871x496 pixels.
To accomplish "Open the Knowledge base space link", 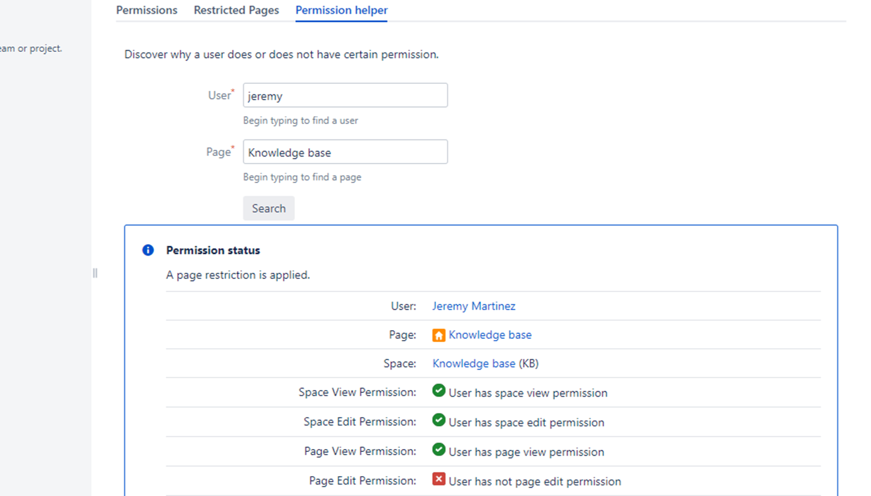I will 473,363.
